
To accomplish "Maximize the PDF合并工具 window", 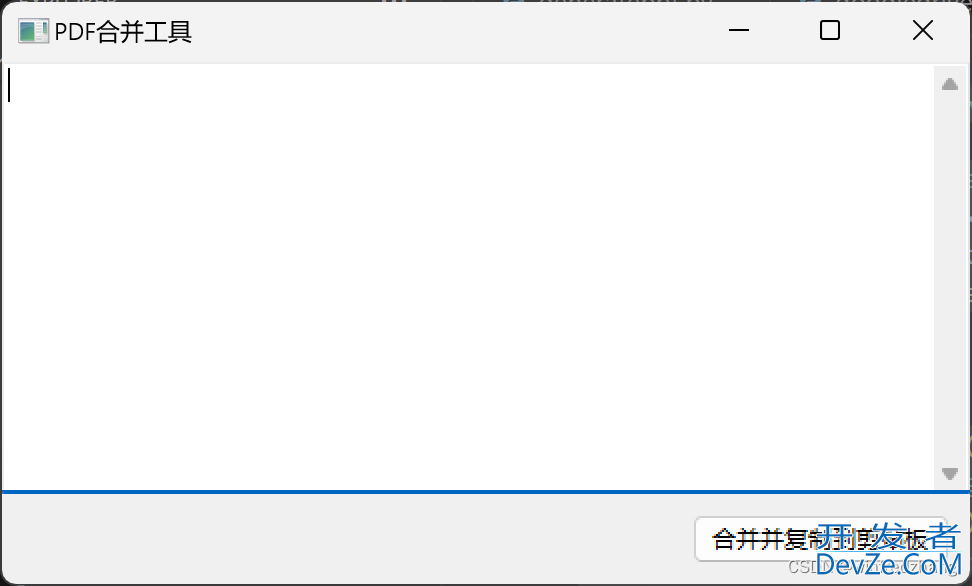I will pyautogui.click(x=829, y=31).
